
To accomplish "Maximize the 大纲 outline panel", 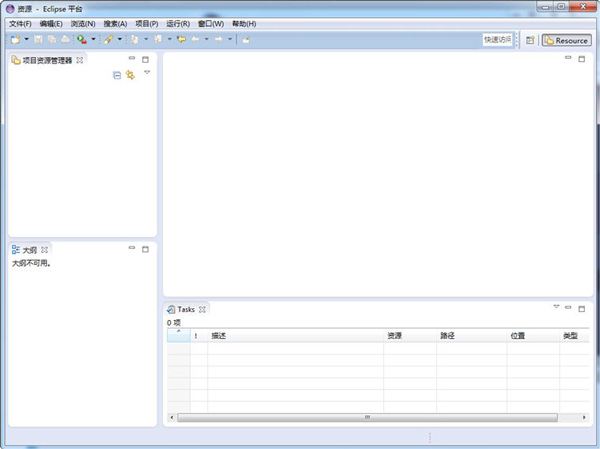I will (x=145, y=248).
